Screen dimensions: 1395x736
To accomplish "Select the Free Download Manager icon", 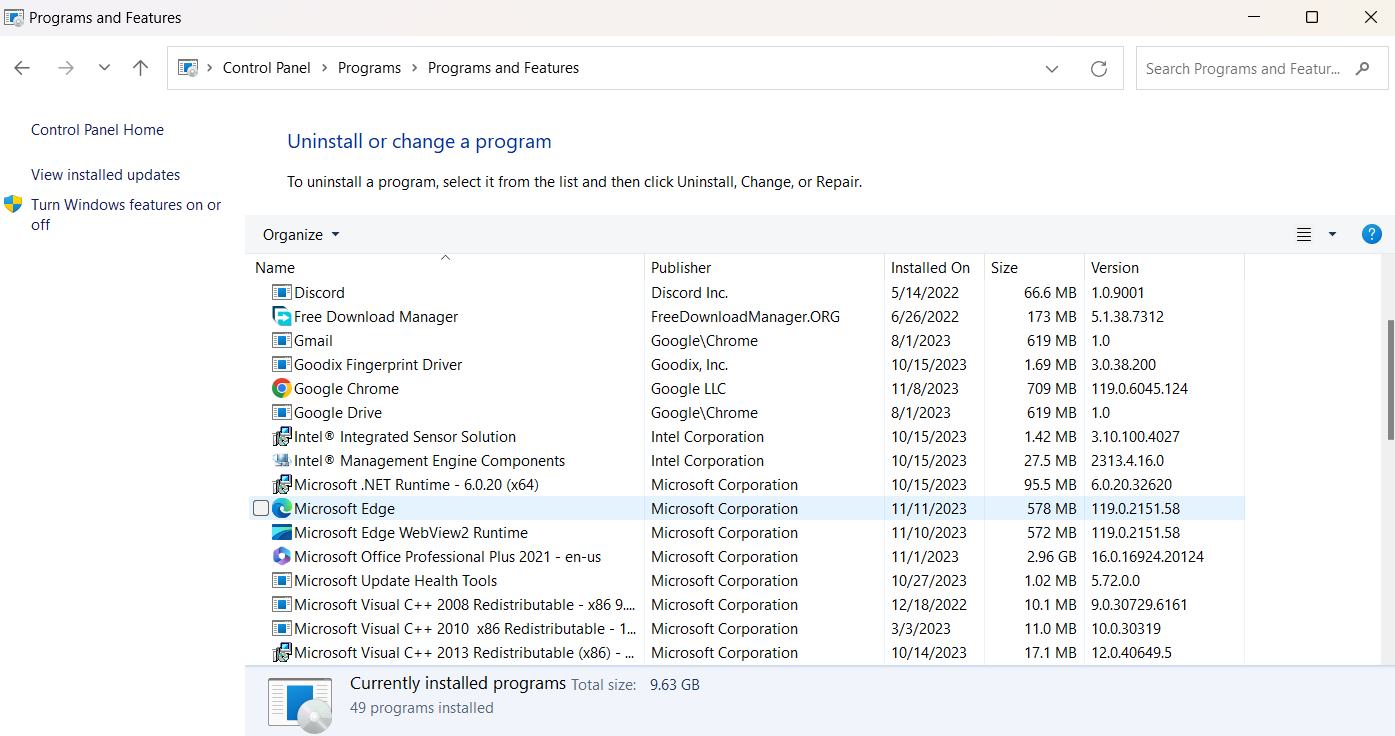I will 281,316.
